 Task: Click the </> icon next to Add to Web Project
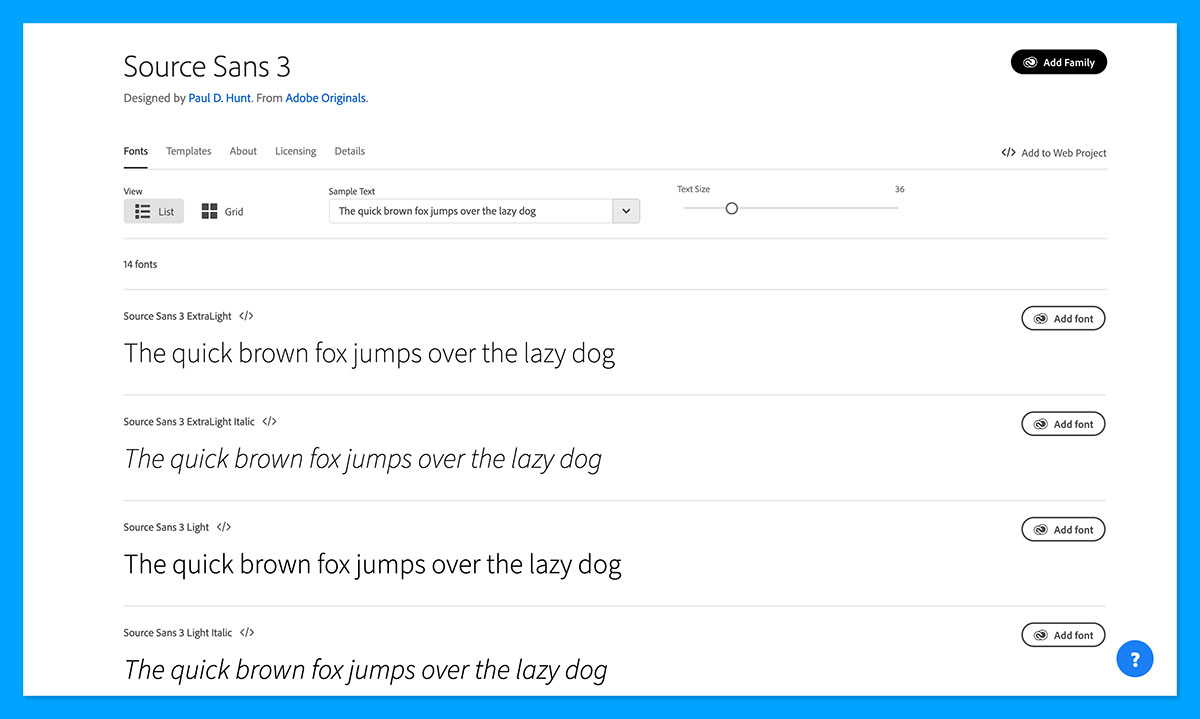tap(1008, 152)
